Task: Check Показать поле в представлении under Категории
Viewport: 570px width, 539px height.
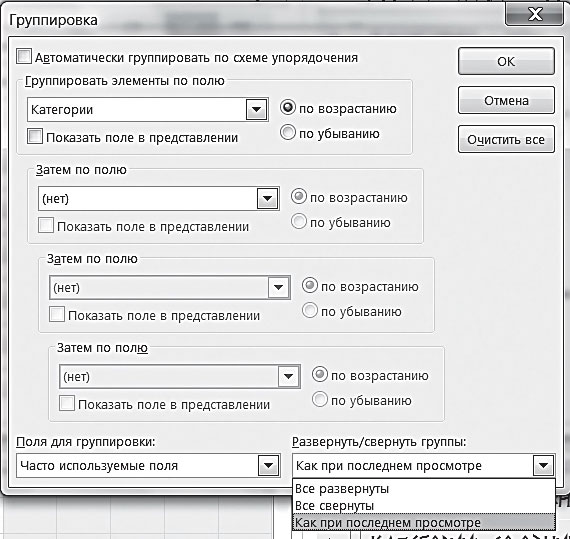Action: coord(35,137)
